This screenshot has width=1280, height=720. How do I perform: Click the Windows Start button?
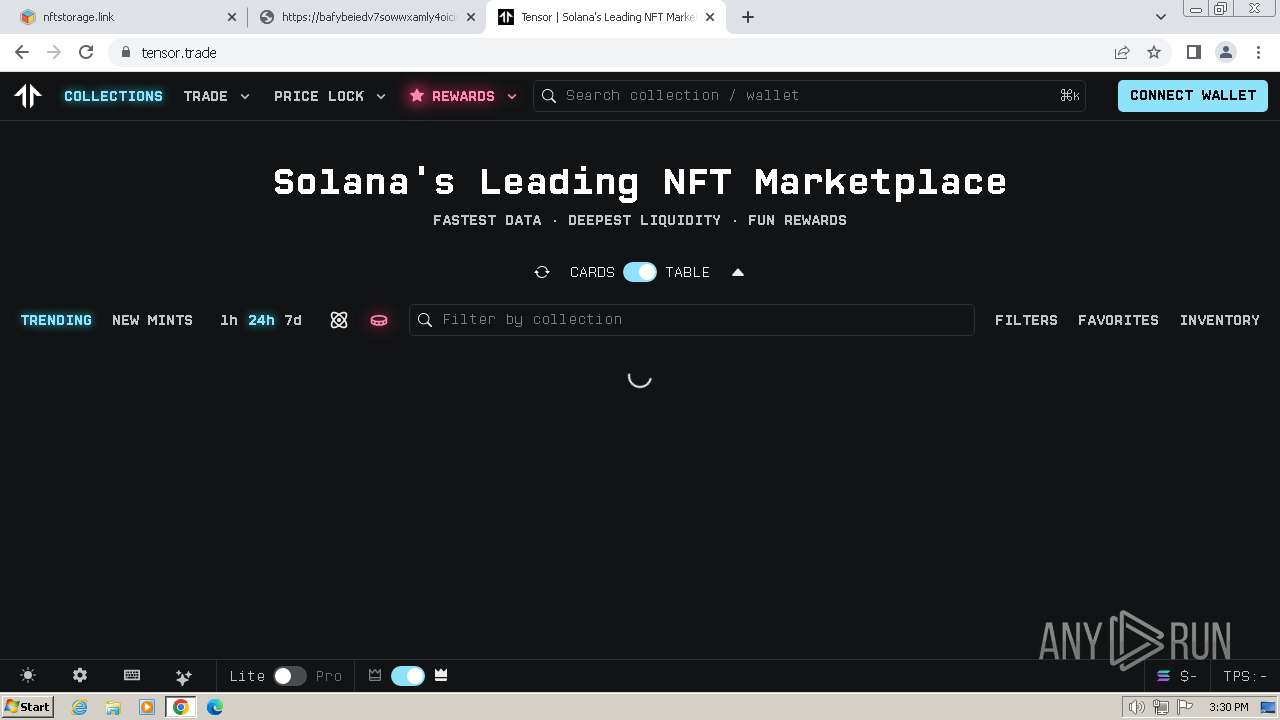(x=27, y=707)
